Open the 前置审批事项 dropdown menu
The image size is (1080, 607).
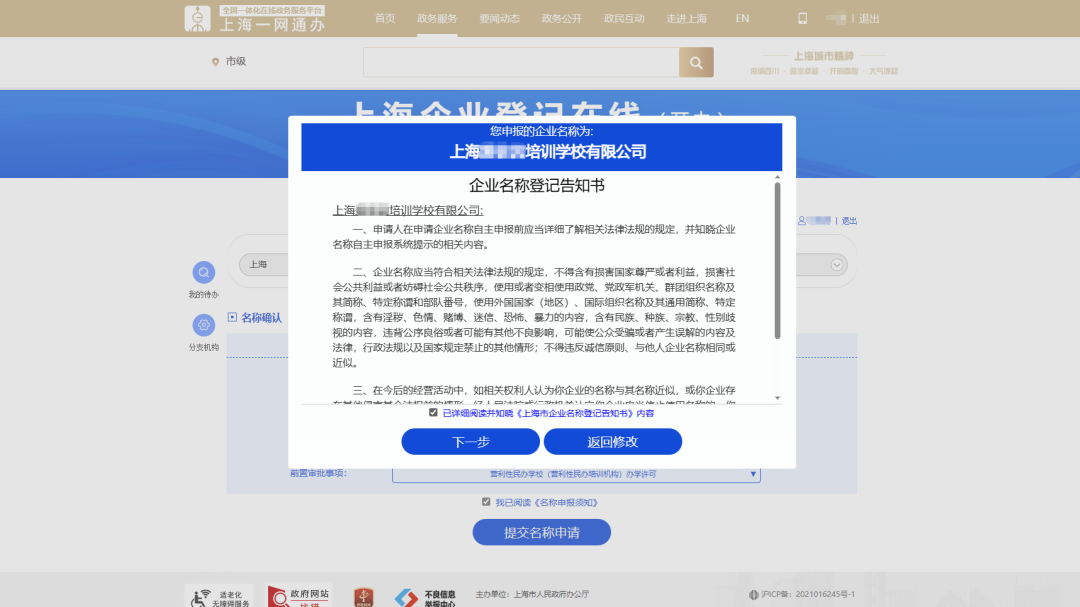[x=754, y=475]
